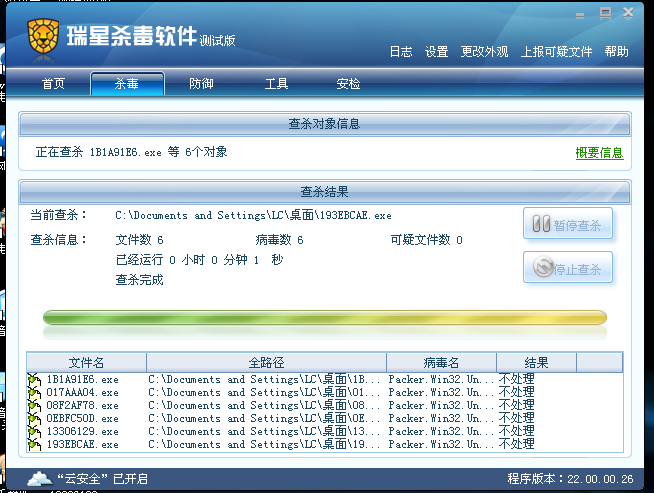The width and height of the screenshot is (654, 493).
Task: Close the Rising antivirus window
Action: tap(628, 13)
